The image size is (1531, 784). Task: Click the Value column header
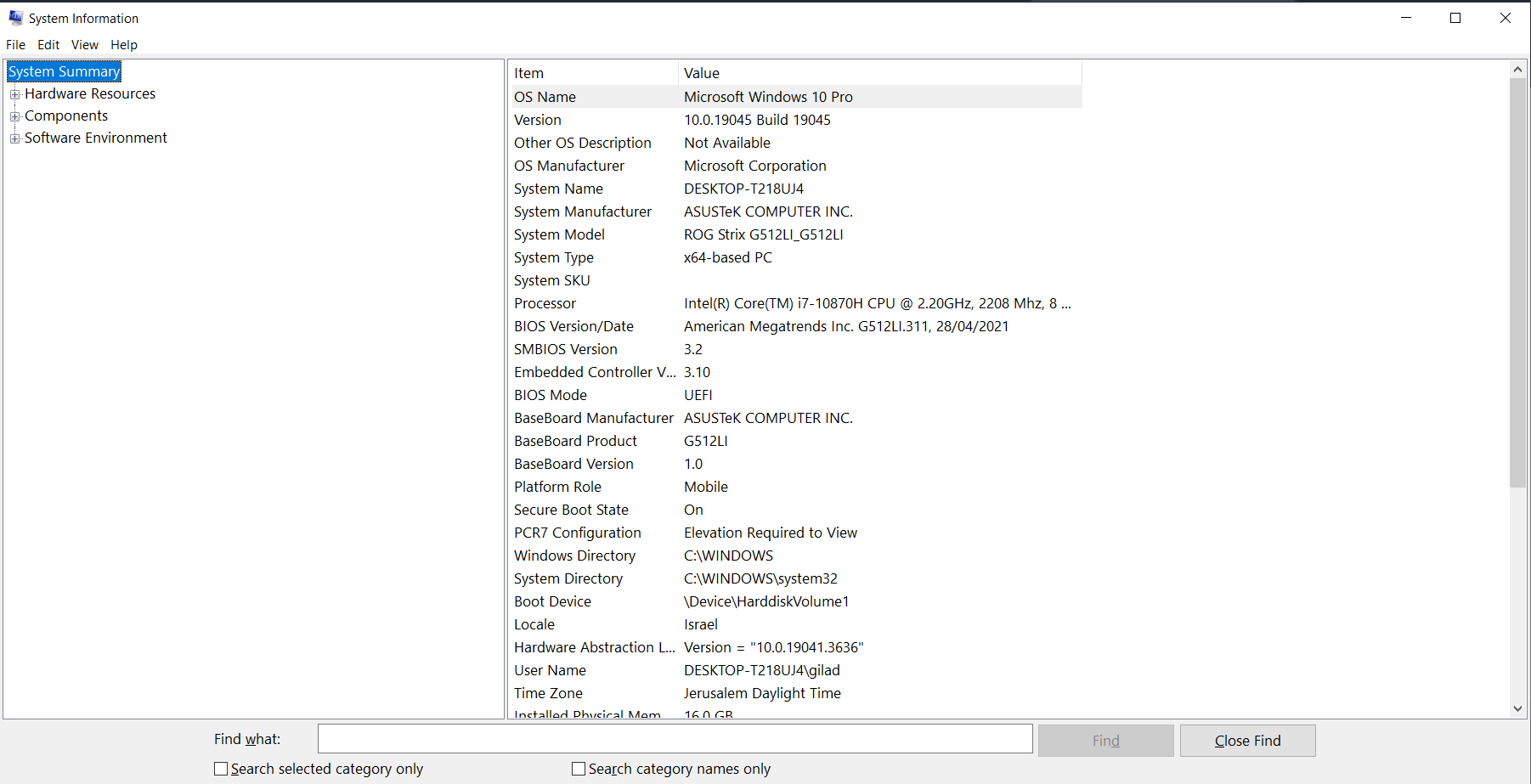click(x=880, y=73)
